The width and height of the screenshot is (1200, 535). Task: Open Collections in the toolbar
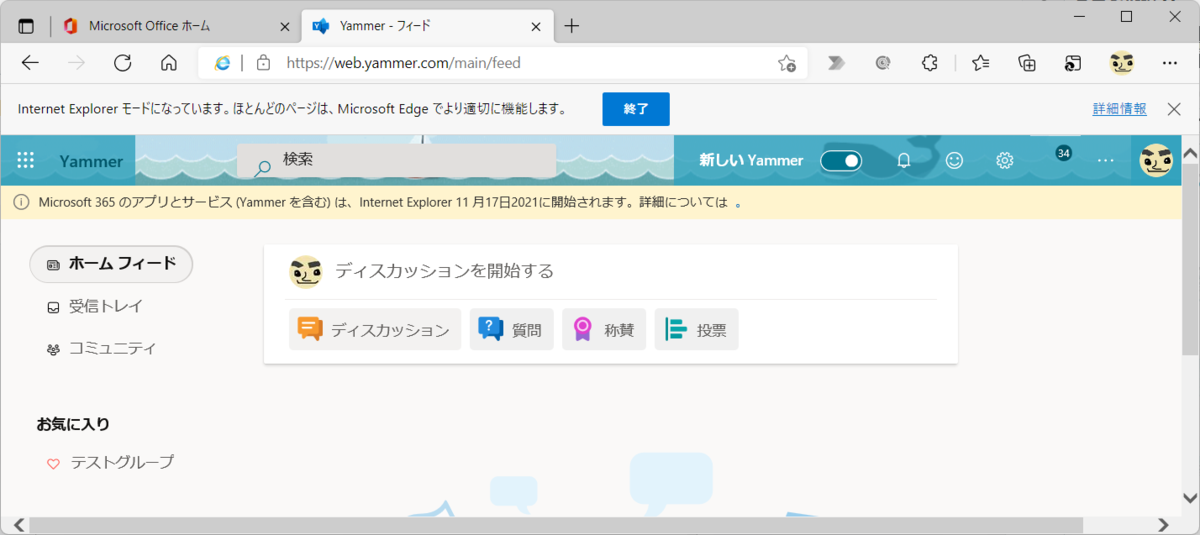[1027, 63]
